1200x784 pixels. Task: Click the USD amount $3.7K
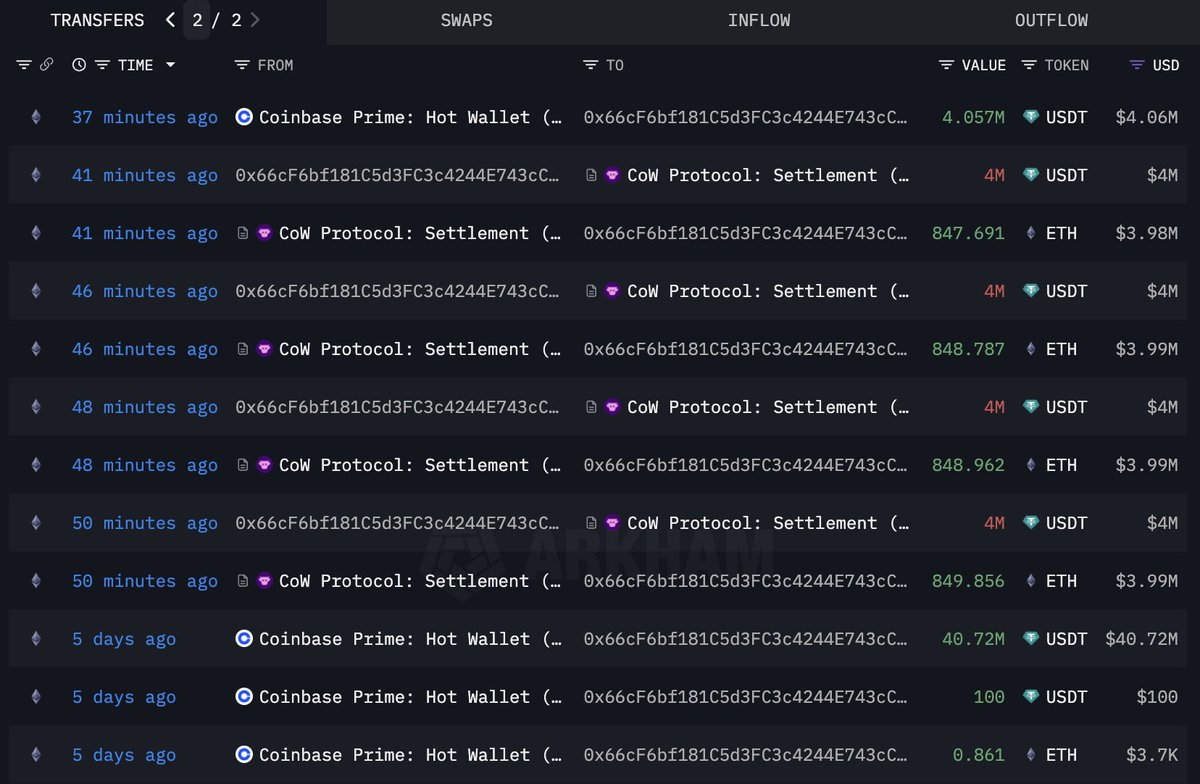(x=1152, y=755)
